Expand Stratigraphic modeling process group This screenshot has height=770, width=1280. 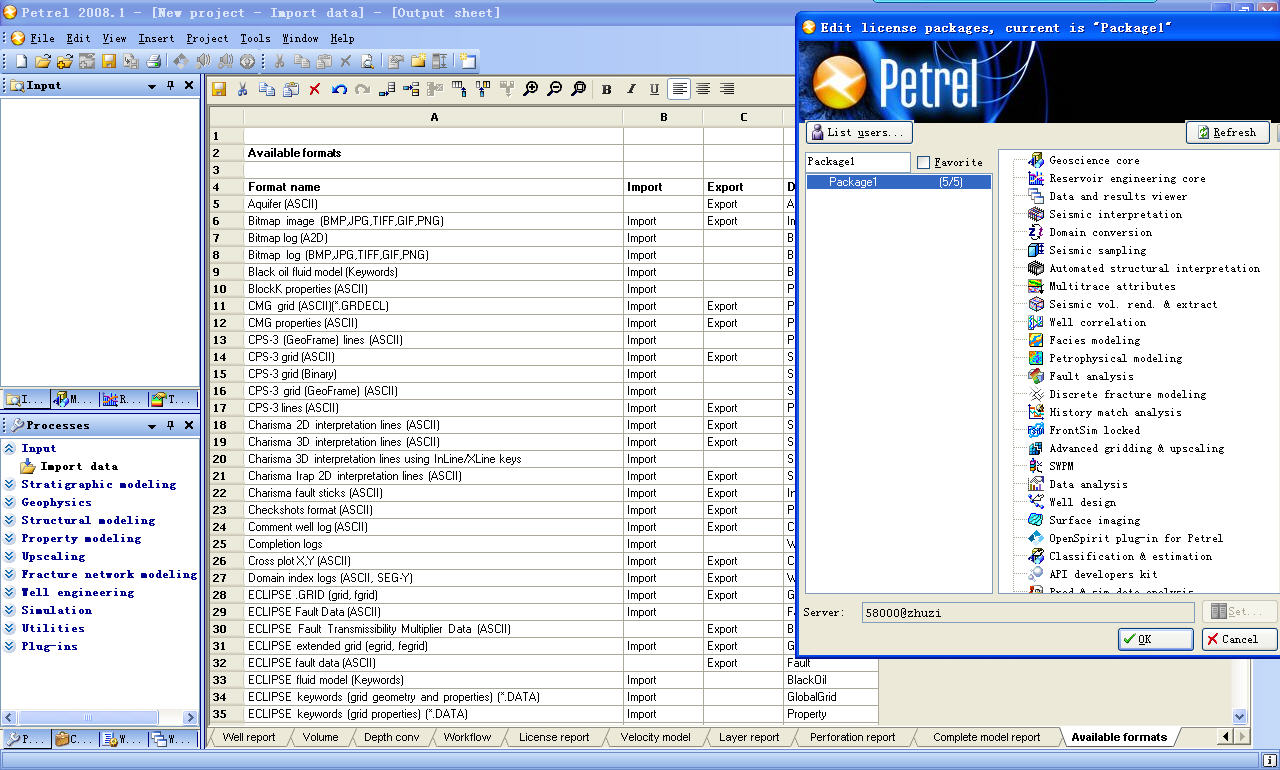[10, 485]
